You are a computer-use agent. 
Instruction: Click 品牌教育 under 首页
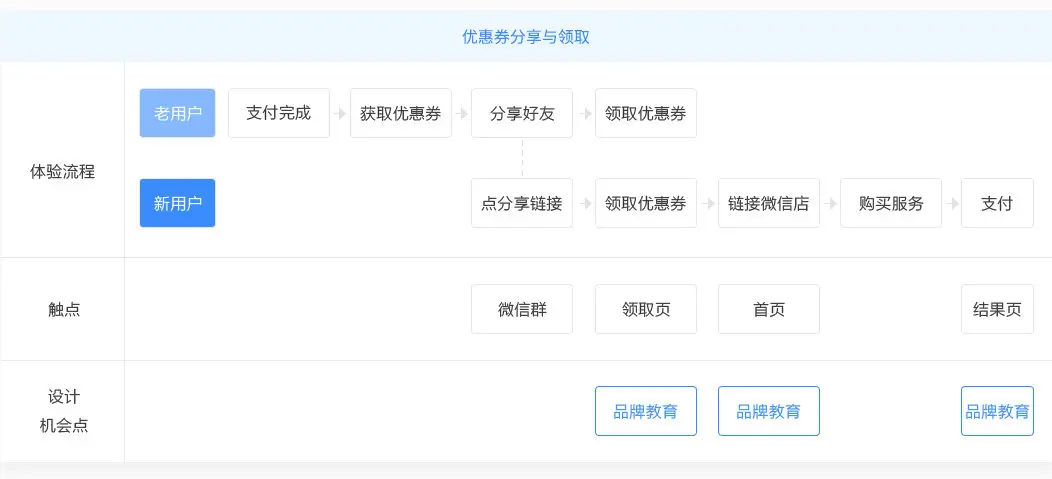pos(769,411)
